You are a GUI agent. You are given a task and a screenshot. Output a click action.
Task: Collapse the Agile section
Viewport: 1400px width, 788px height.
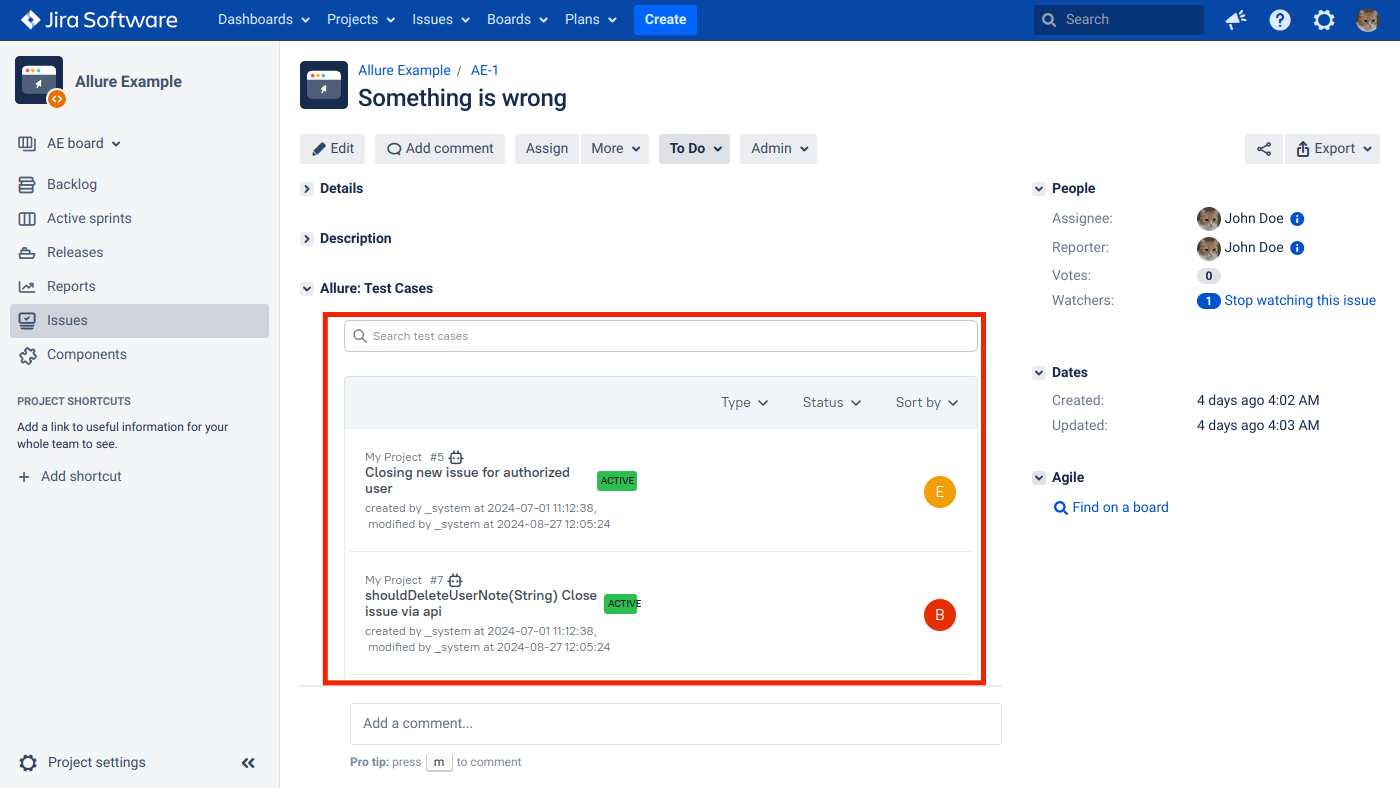point(1039,478)
